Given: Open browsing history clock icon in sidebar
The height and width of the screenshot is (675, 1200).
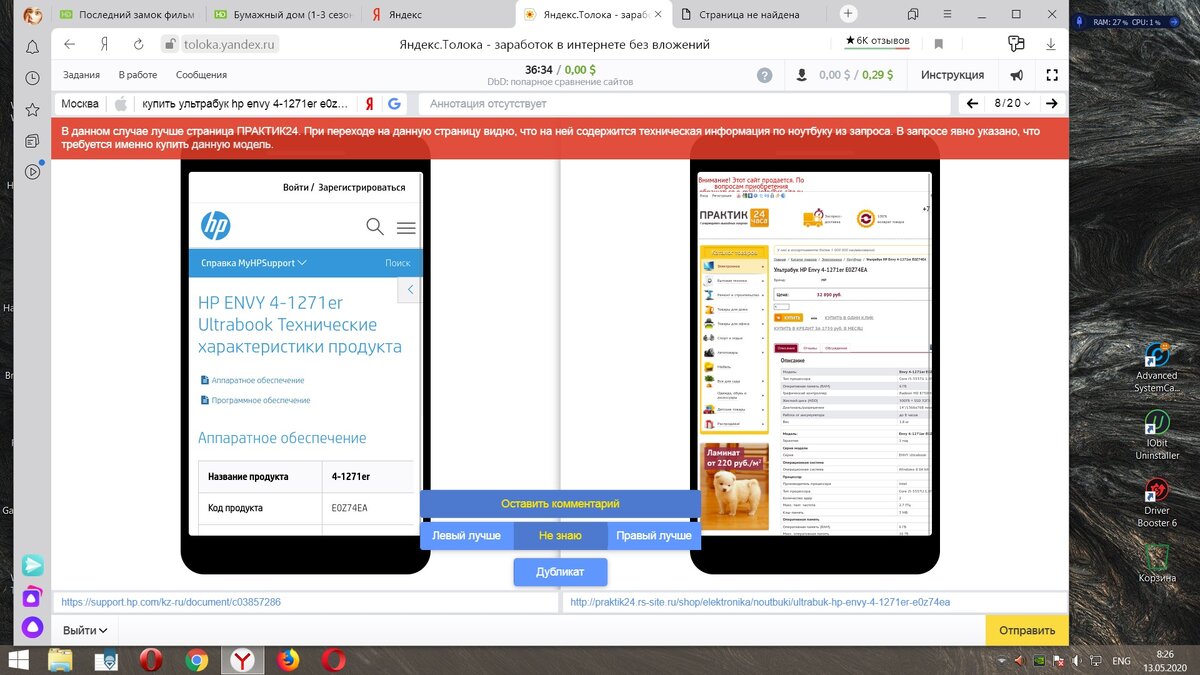Looking at the screenshot, I should [32, 78].
